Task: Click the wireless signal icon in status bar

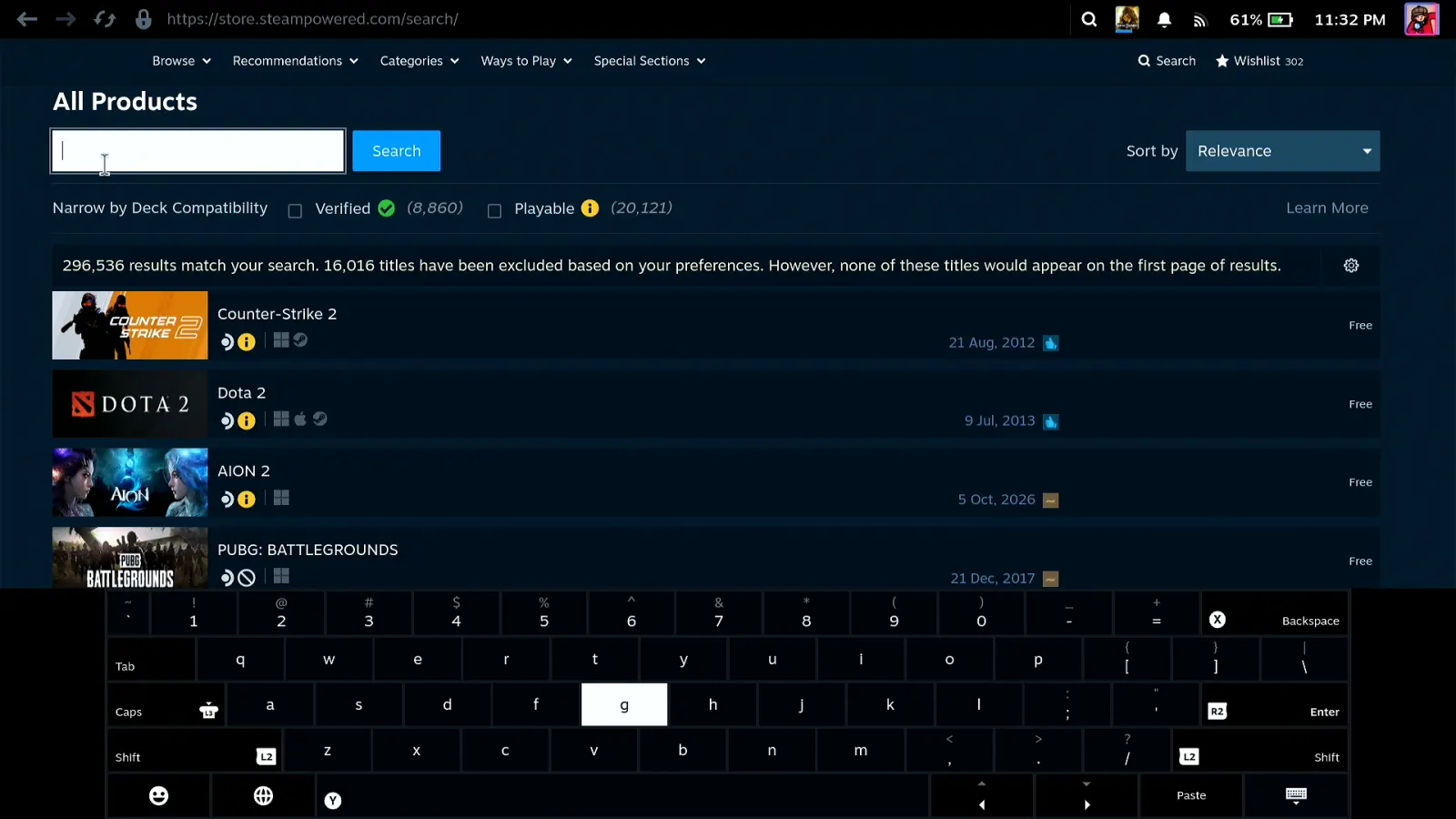Action: pos(1199,20)
